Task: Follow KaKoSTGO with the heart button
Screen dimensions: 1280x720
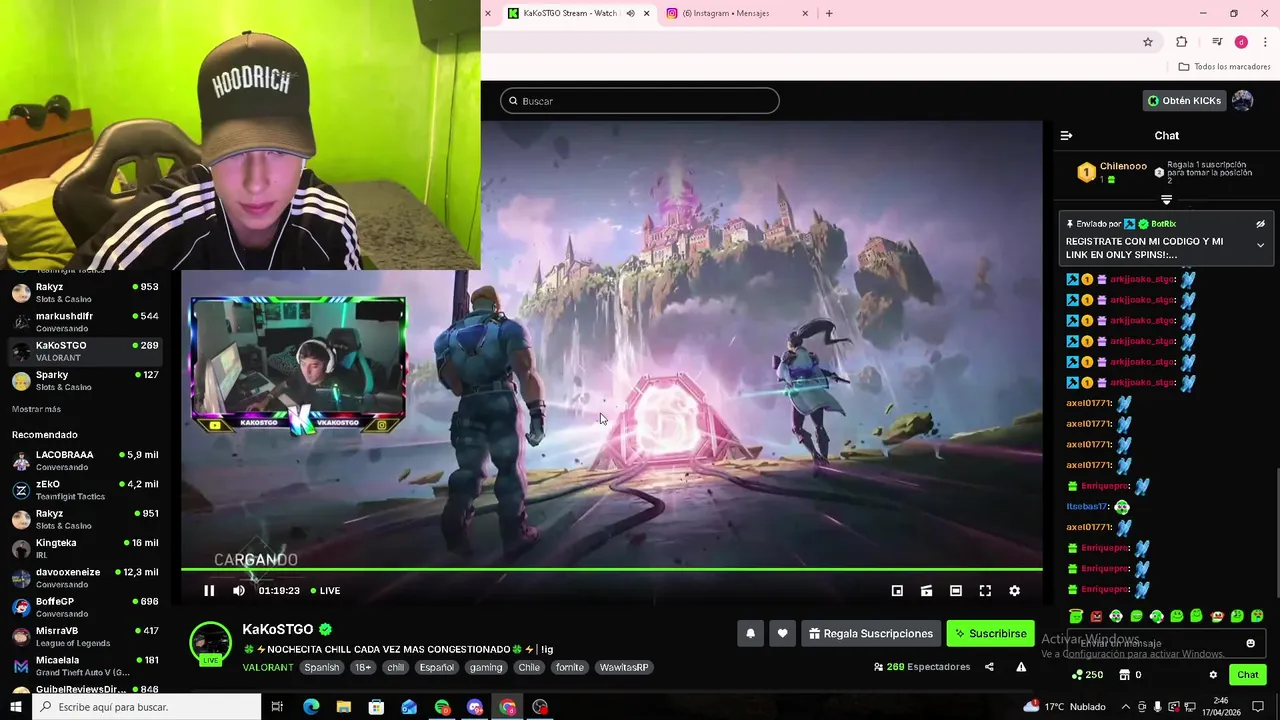Action: click(782, 633)
